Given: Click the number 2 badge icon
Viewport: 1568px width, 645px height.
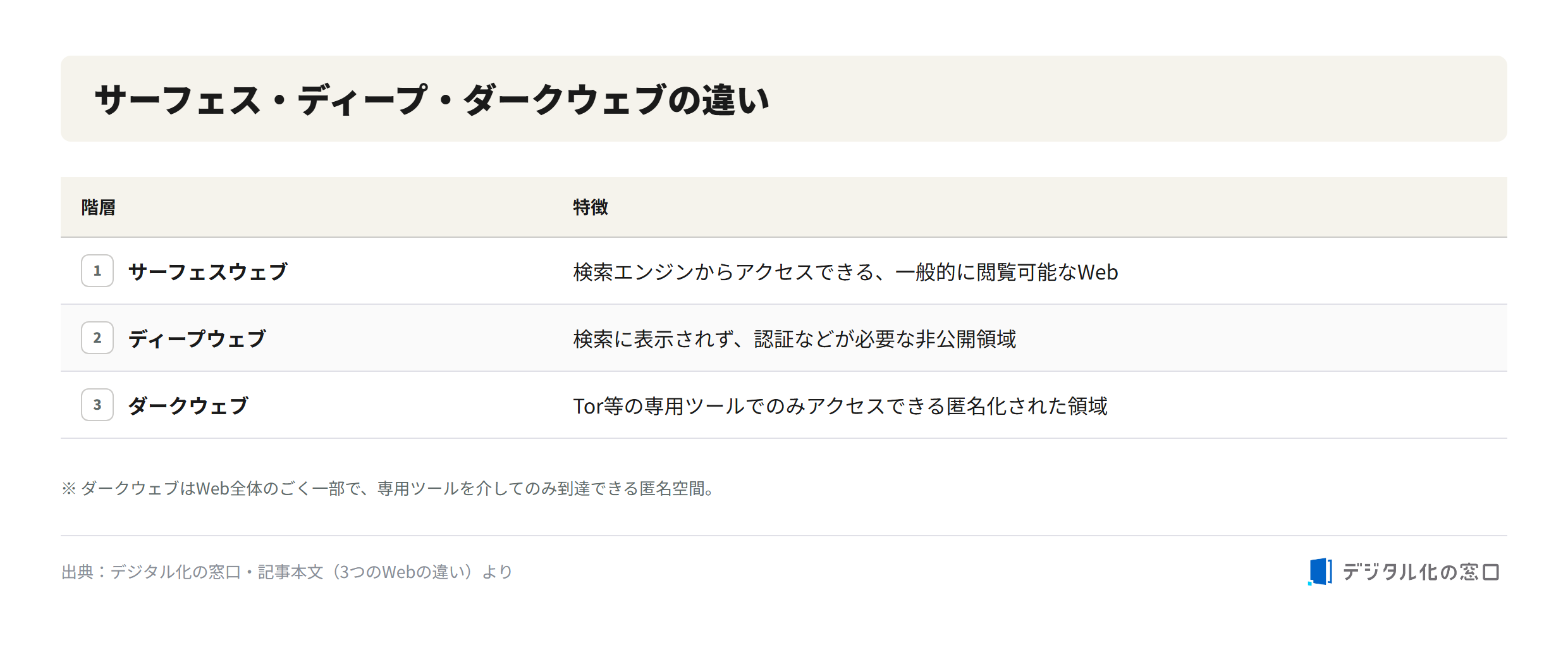Looking at the screenshot, I should (x=97, y=338).
